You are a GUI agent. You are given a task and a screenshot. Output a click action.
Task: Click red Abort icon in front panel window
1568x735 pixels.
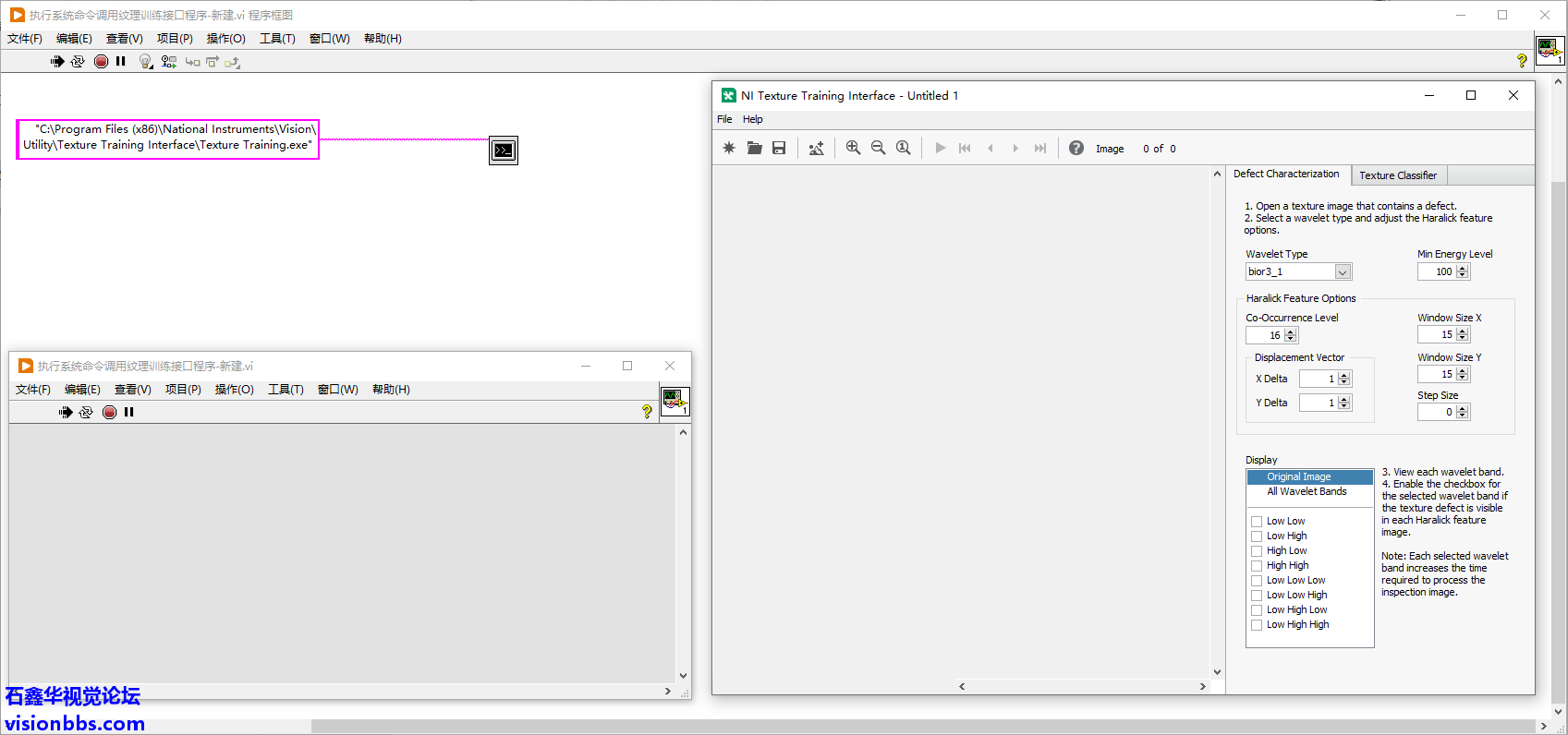(109, 412)
